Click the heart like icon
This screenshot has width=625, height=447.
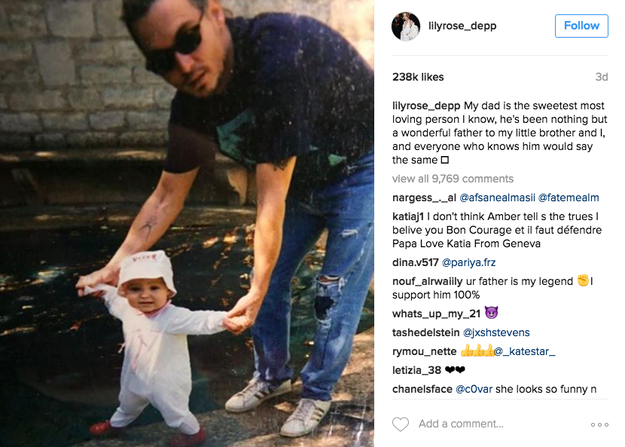[401, 424]
